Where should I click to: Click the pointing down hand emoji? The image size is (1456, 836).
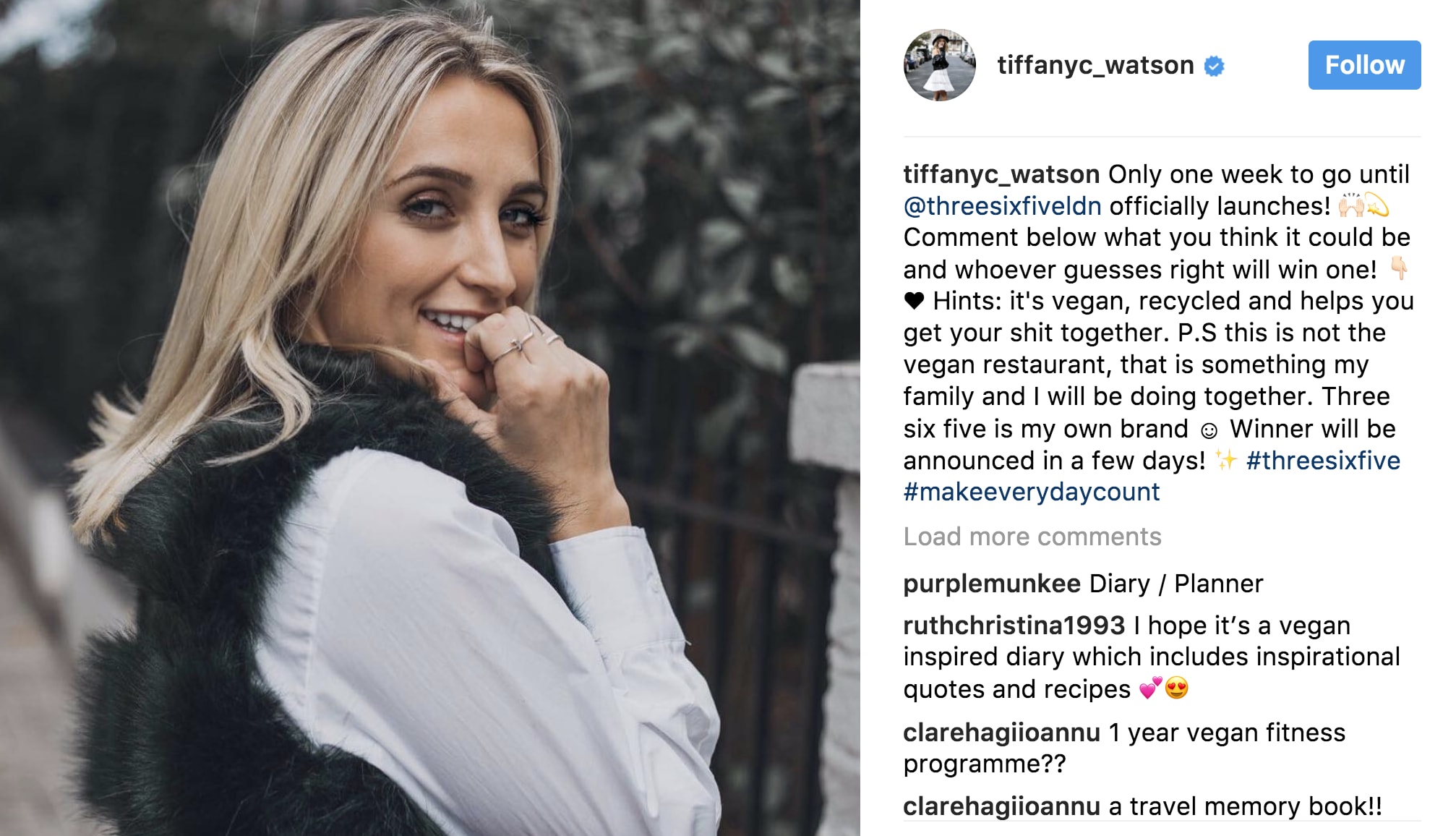click(1399, 269)
